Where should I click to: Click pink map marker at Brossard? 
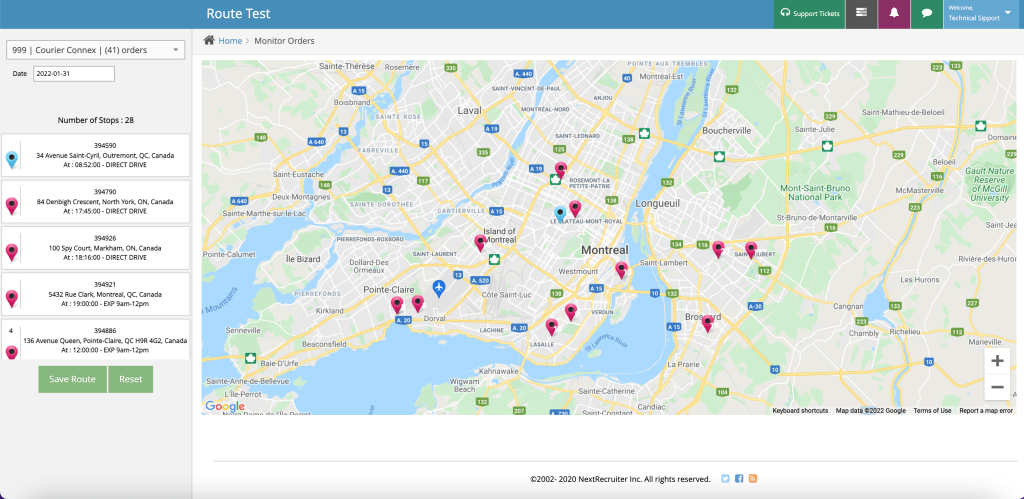click(707, 323)
